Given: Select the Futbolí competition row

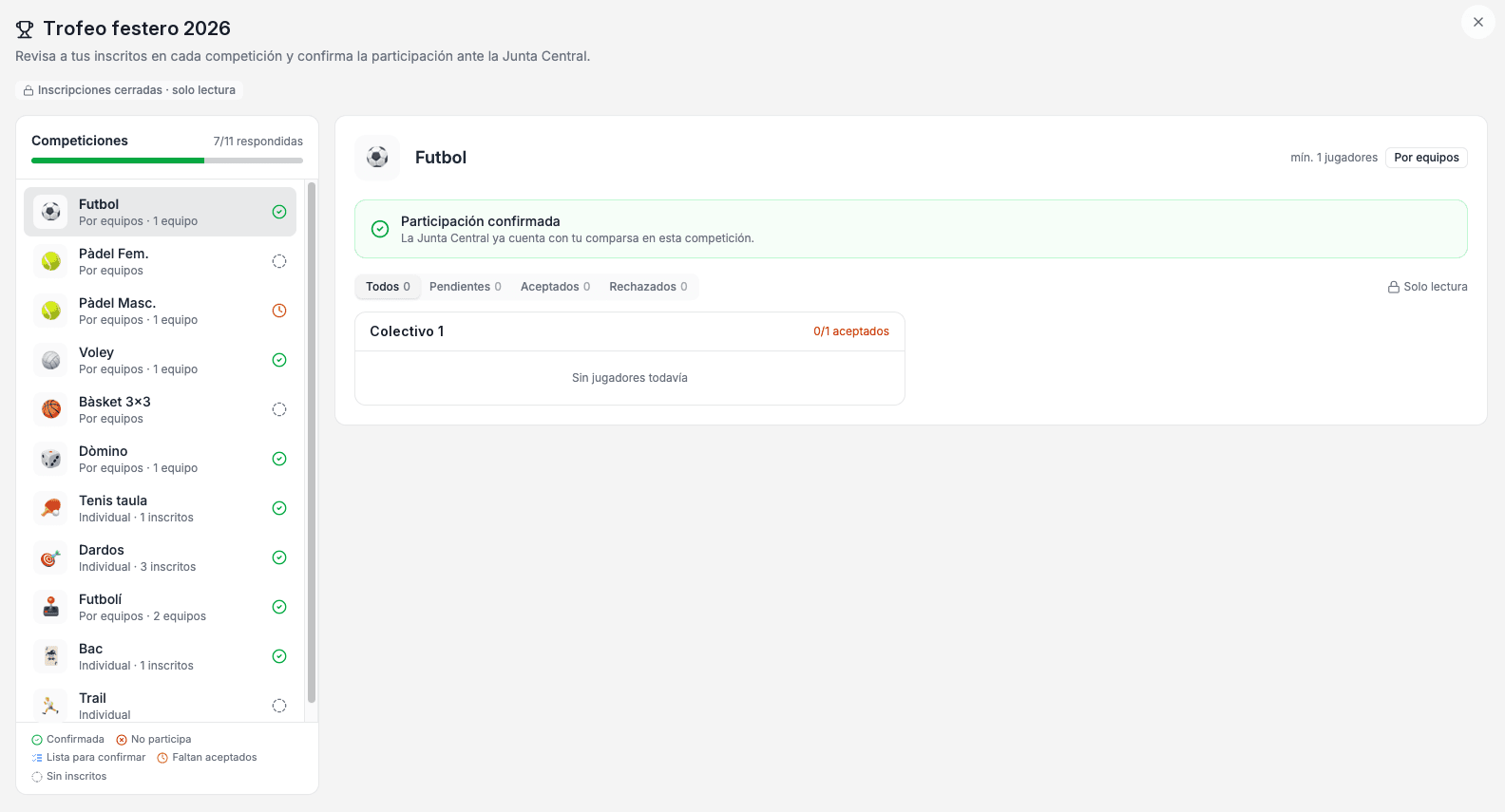Looking at the screenshot, I should click(160, 607).
